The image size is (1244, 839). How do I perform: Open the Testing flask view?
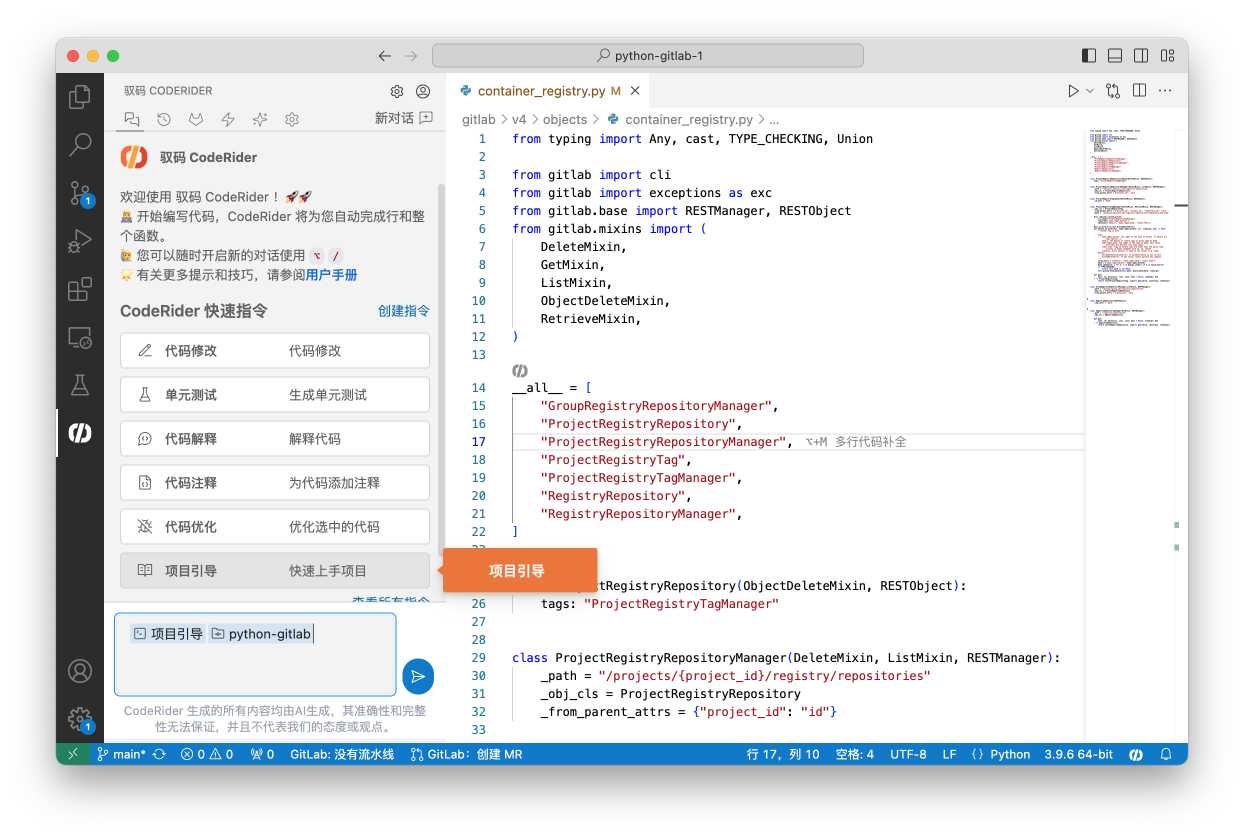click(x=80, y=385)
